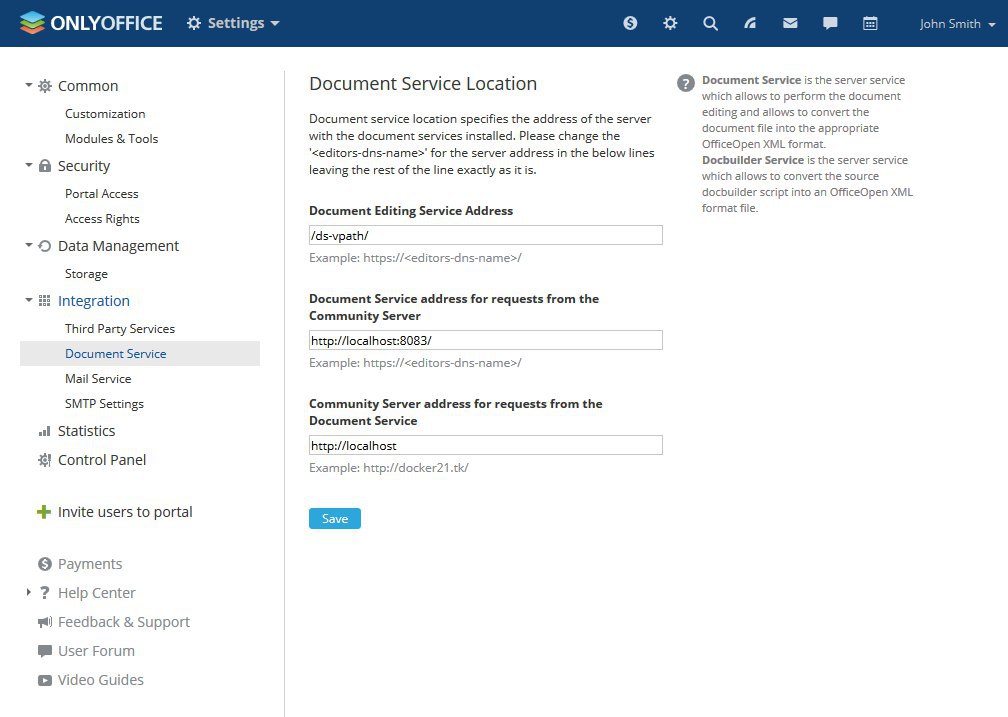1008x717 pixels.
Task: Click the green plus invite icon
Action: click(43, 512)
